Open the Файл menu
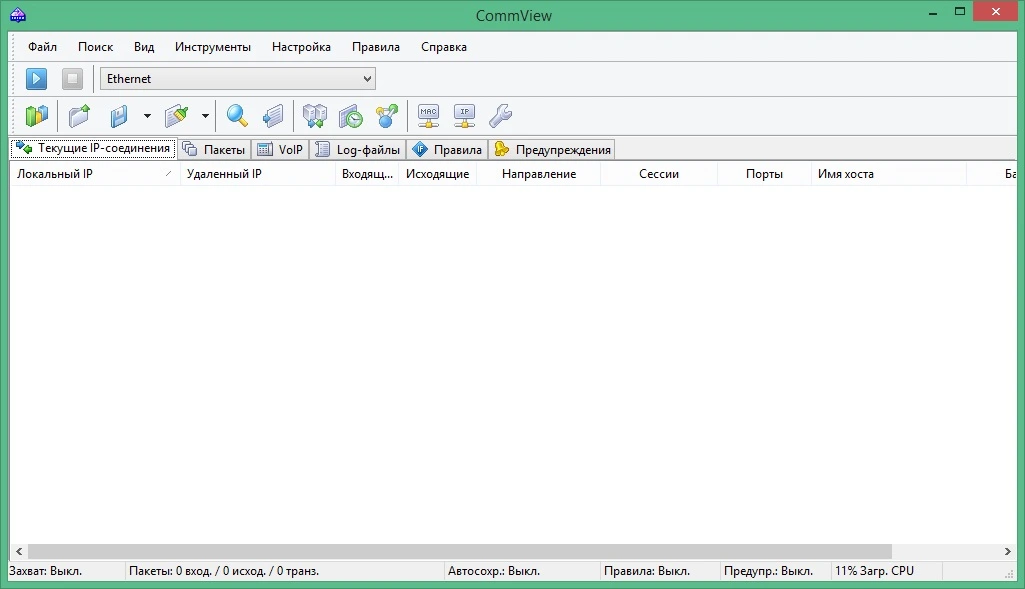 tap(42, 47)
